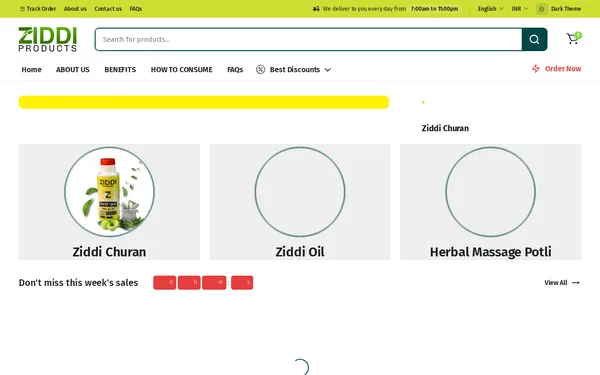Image resolution: width=600 pixels, height=375 pixels.
Task: Go to Home menu item
Action: click(31, 69)
